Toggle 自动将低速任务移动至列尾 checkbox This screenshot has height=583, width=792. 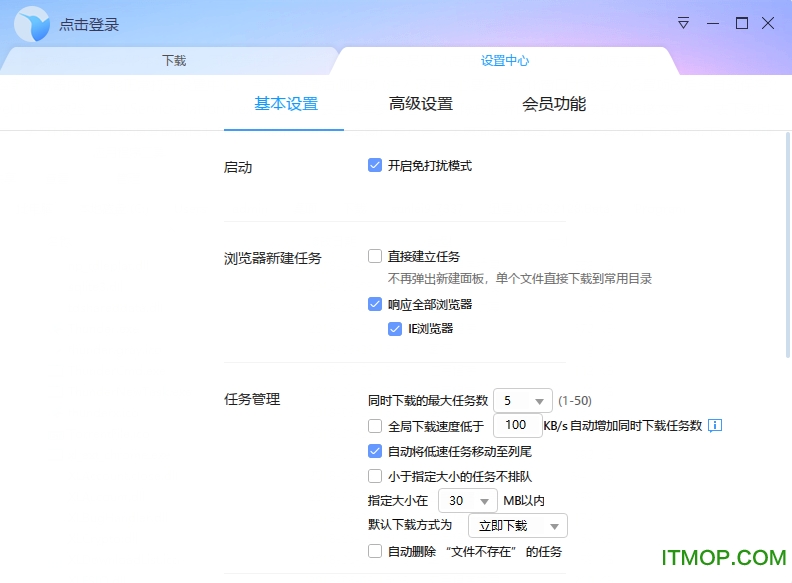point(375,451)
